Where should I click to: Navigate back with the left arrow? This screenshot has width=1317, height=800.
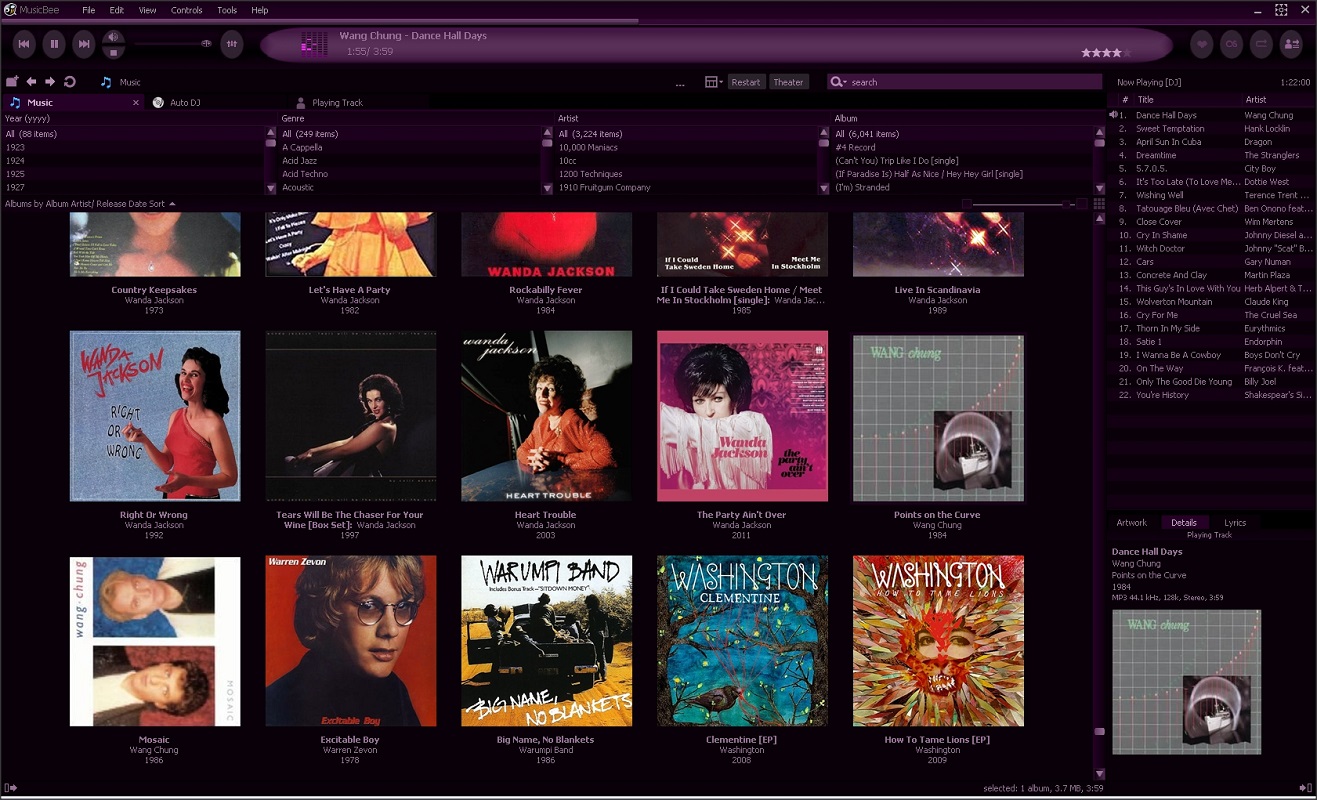click(x=31, y=82)
